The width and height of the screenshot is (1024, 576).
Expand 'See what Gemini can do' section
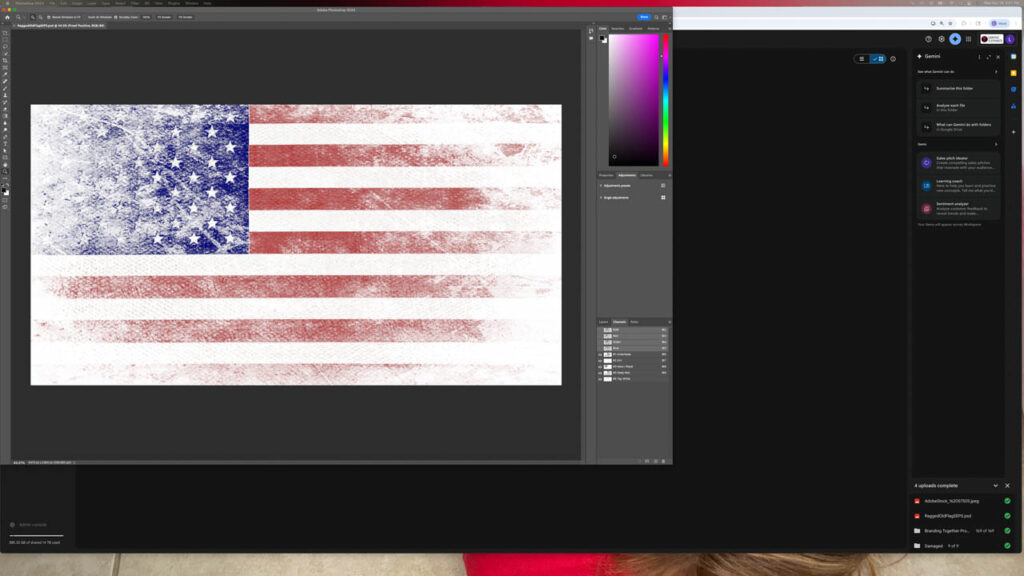coord(996,72)
